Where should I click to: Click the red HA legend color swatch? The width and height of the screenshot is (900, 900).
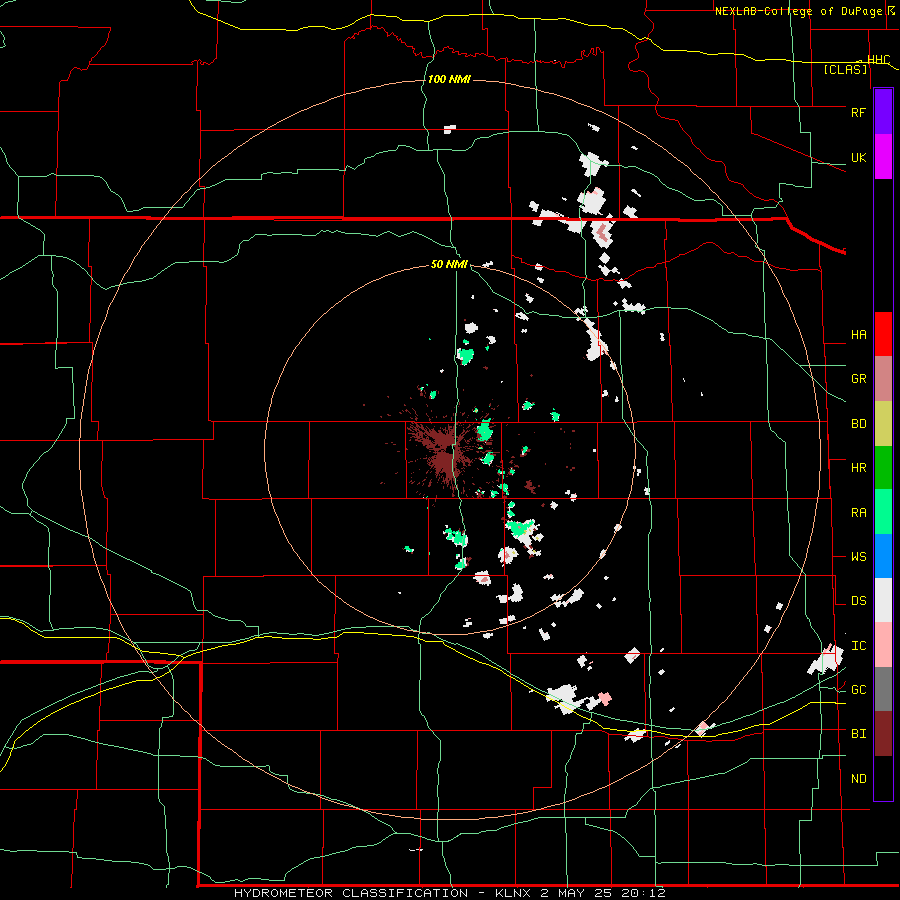(x=883, y=334)
